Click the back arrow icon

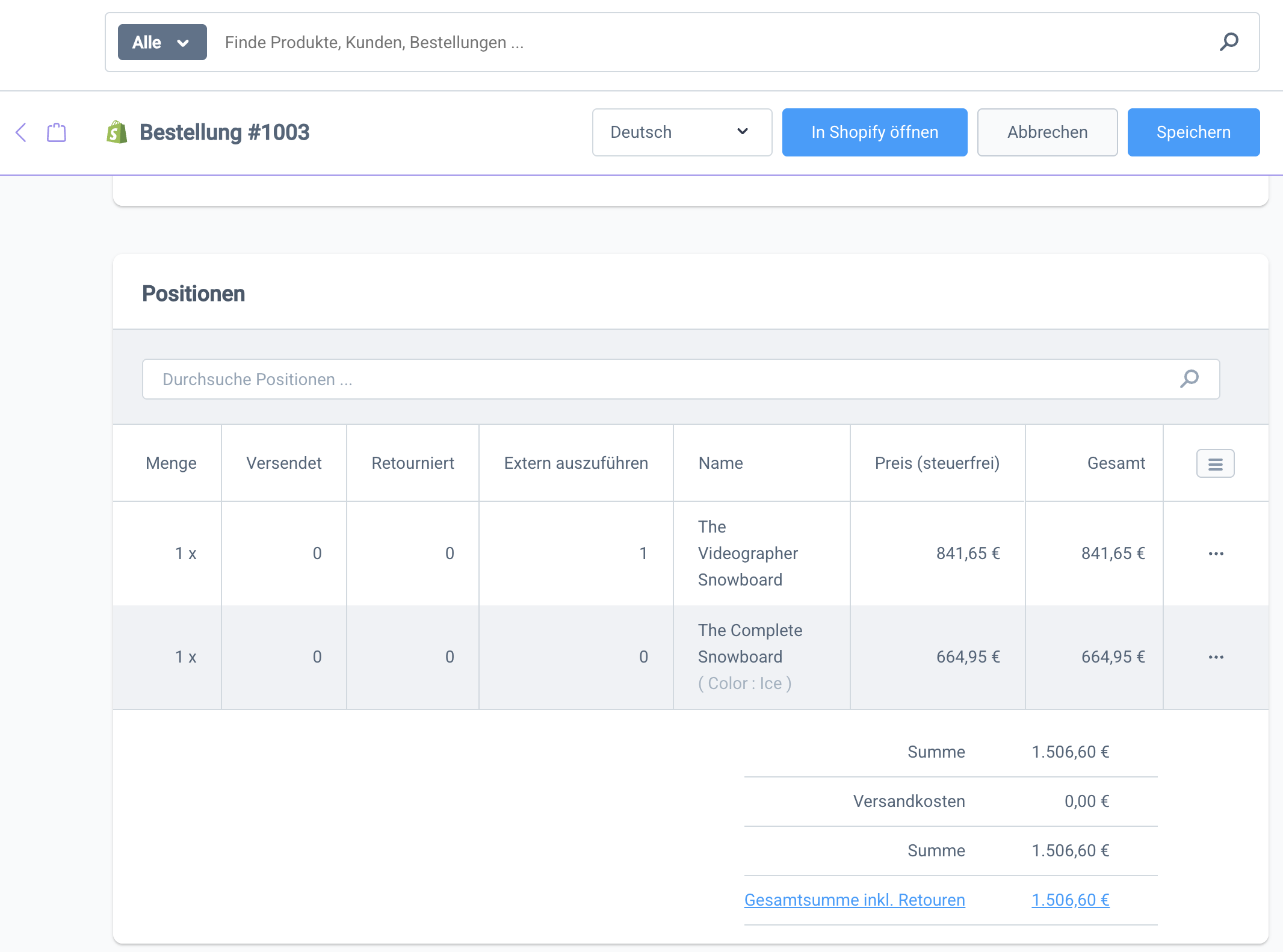coord(21,132)
